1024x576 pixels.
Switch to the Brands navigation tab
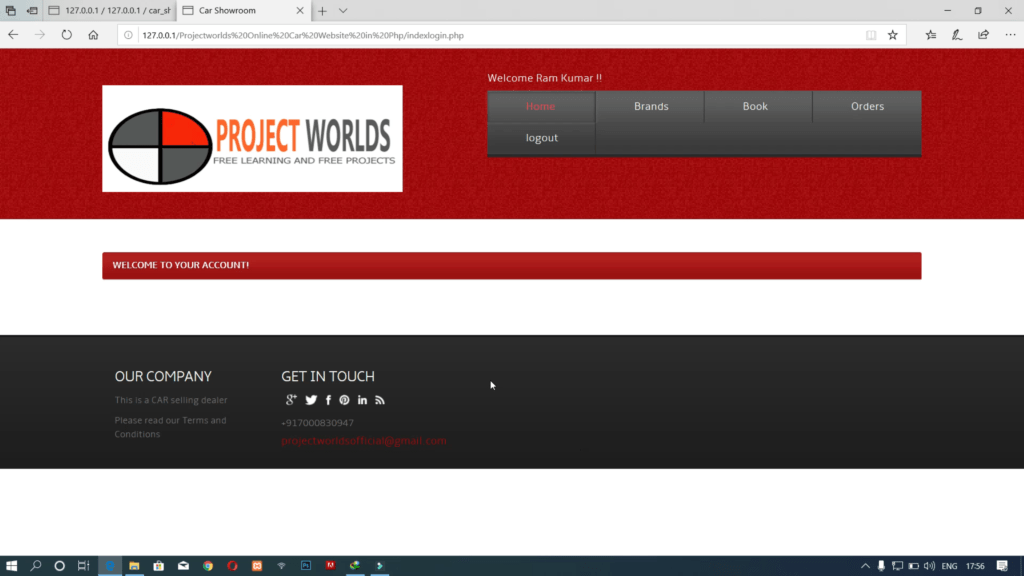click(651, 106)
